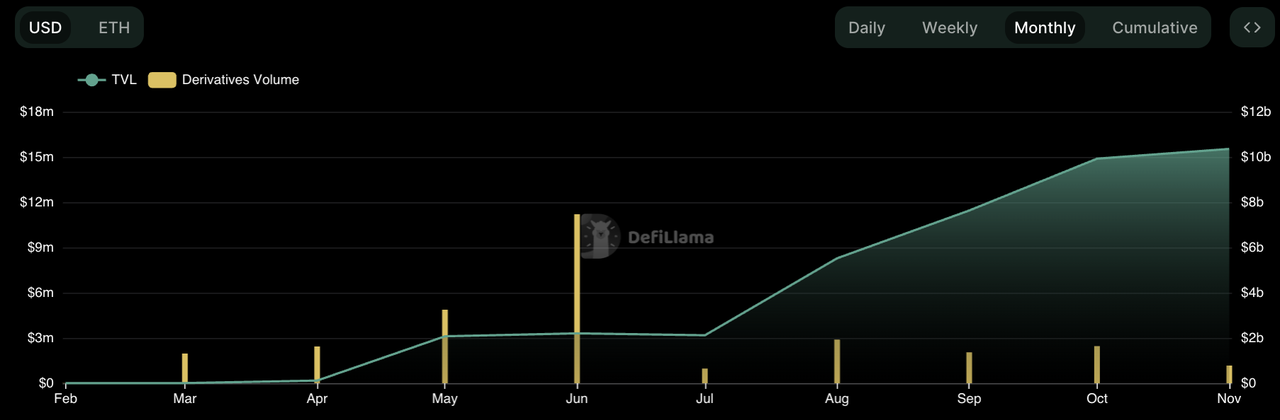Click the August derivatives volume bar
The height and width of the screenshot is (420, 1280).
pyautogui.click(x=837, y=361)
